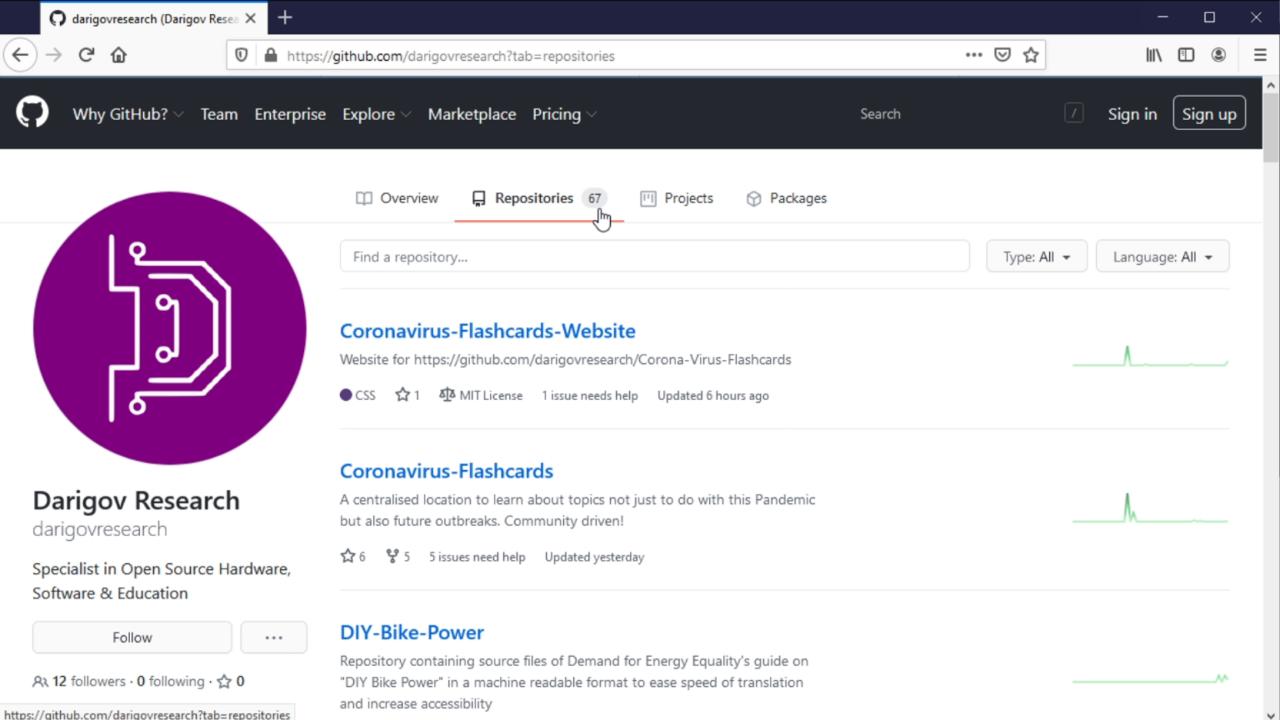The height and width of the screenshot is (720, 1280).
Task: Expand the Type: All filter dropdown
Action: (x=1036, y=257)
